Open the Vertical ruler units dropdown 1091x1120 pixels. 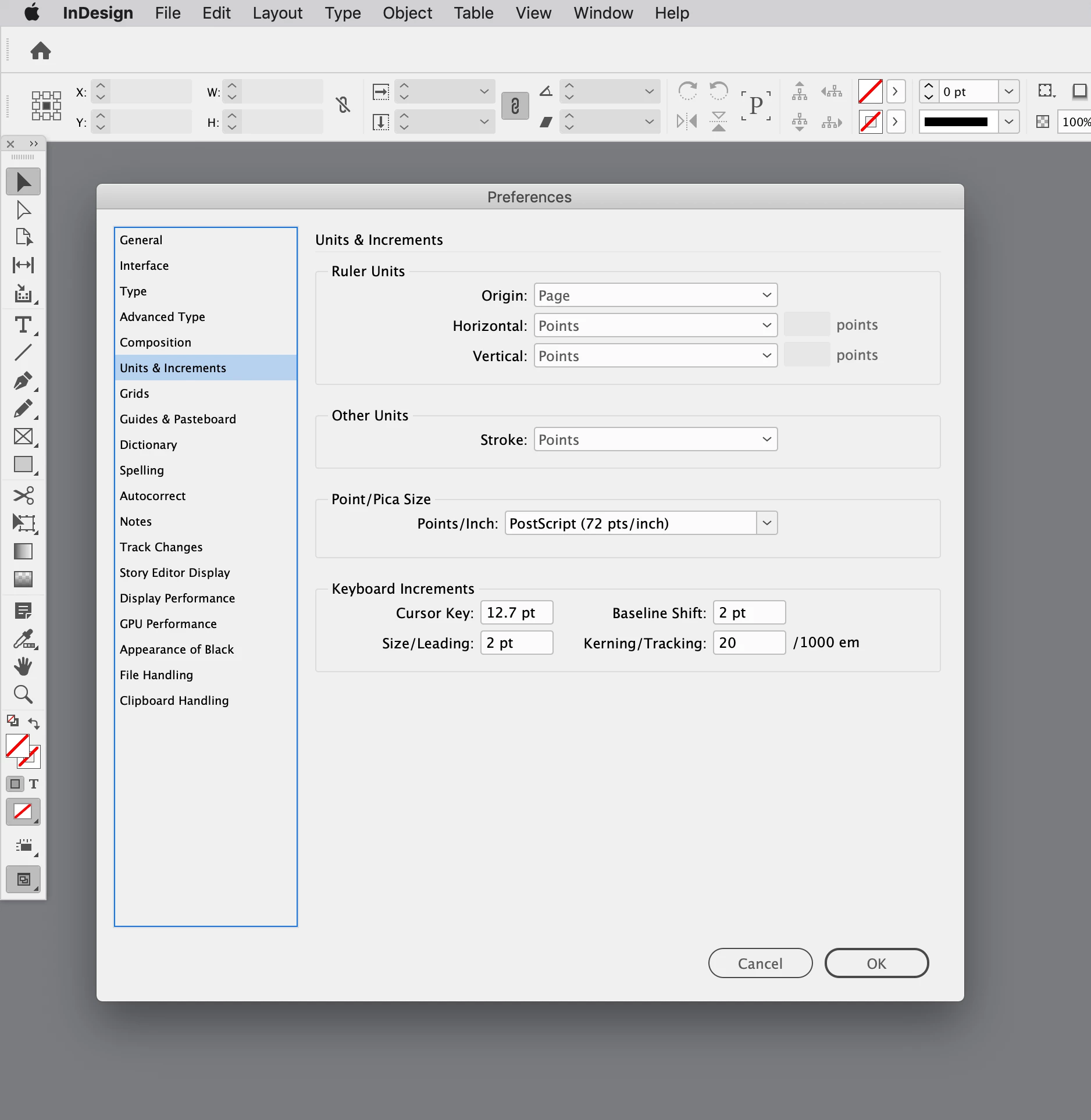click(x=655, y=356)
